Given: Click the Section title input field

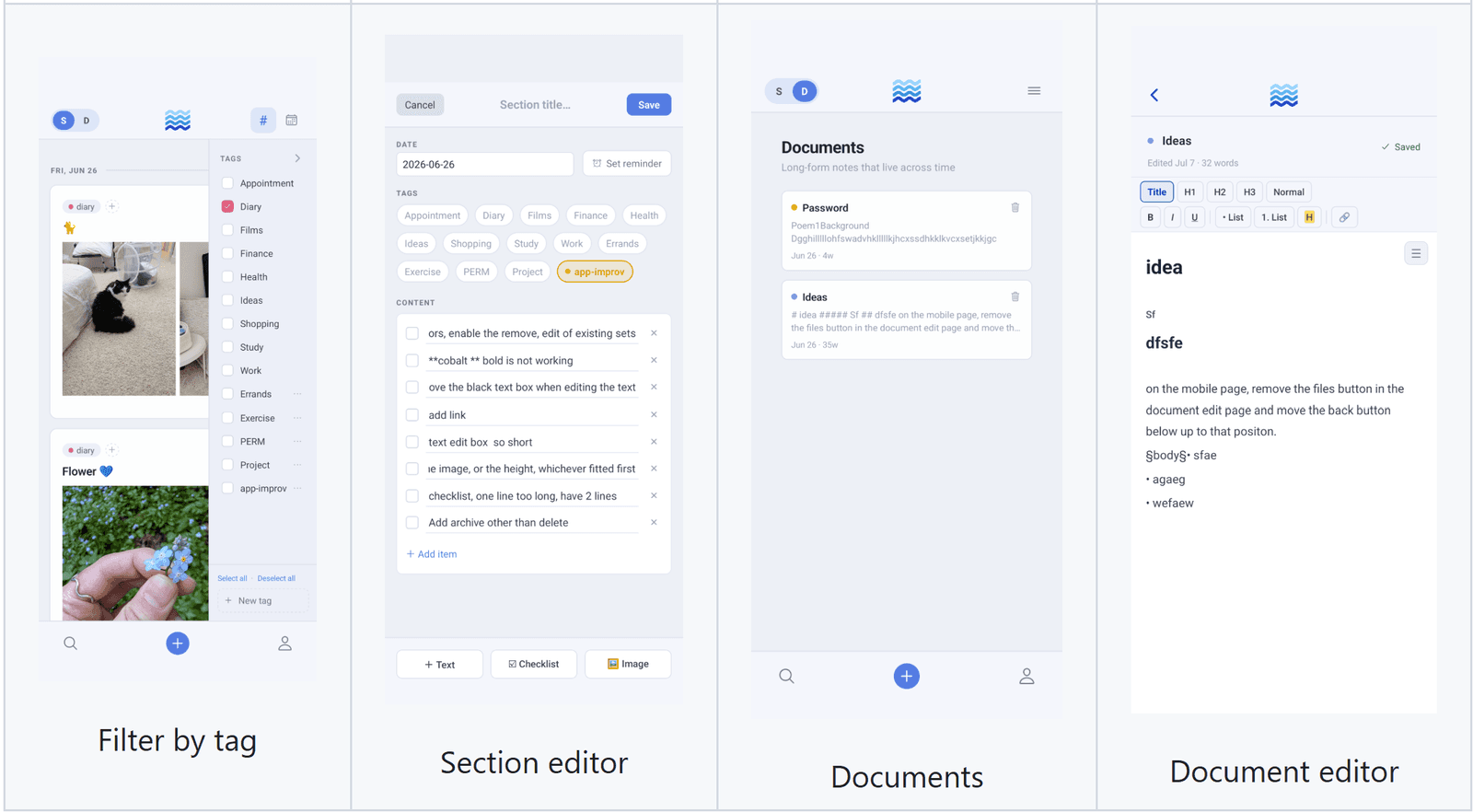Looking at the screenshot, I should click(535, 105).
